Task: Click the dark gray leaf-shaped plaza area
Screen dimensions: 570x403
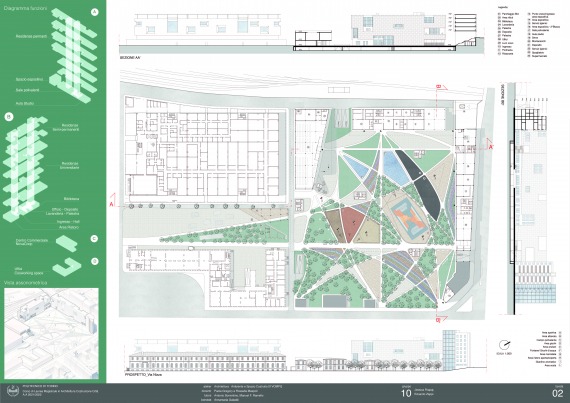Action: coord(419,185)
